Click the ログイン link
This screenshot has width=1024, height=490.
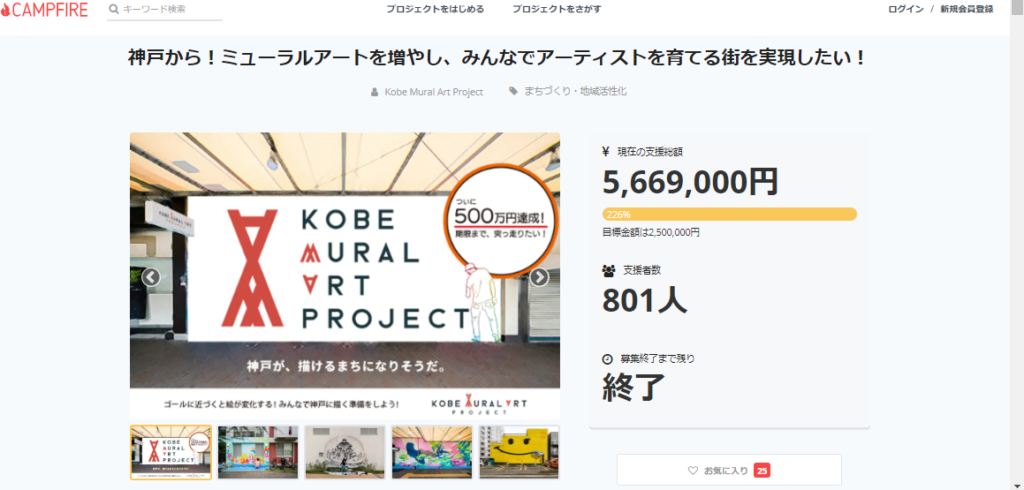pyautogui.click(x=906, y=9)
